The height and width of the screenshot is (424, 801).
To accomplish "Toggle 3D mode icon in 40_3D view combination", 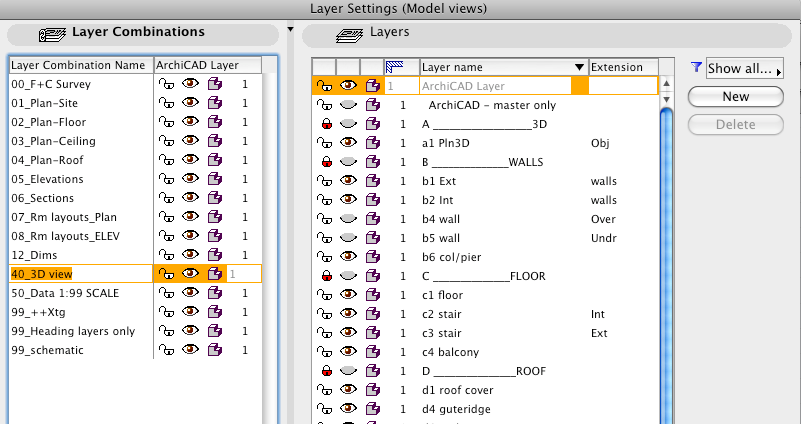I will (215, 274).
